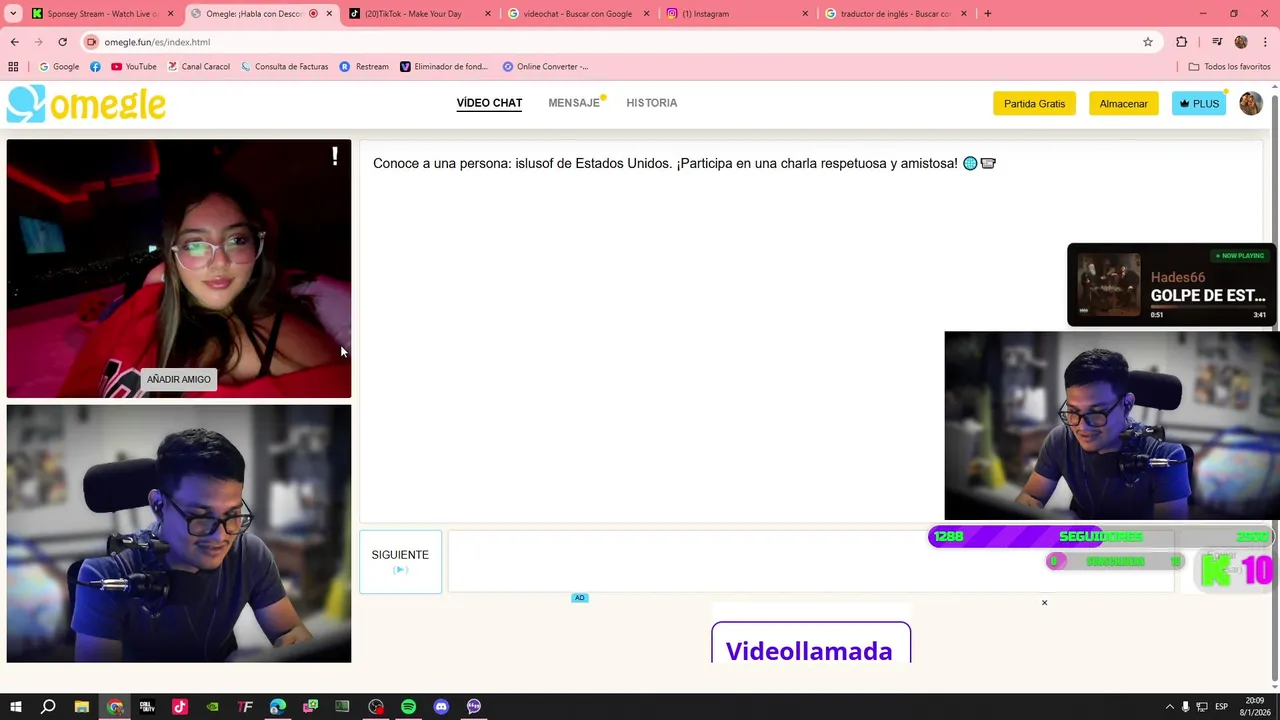Switch to TikTok Make Your Day tab

[421, 14]
